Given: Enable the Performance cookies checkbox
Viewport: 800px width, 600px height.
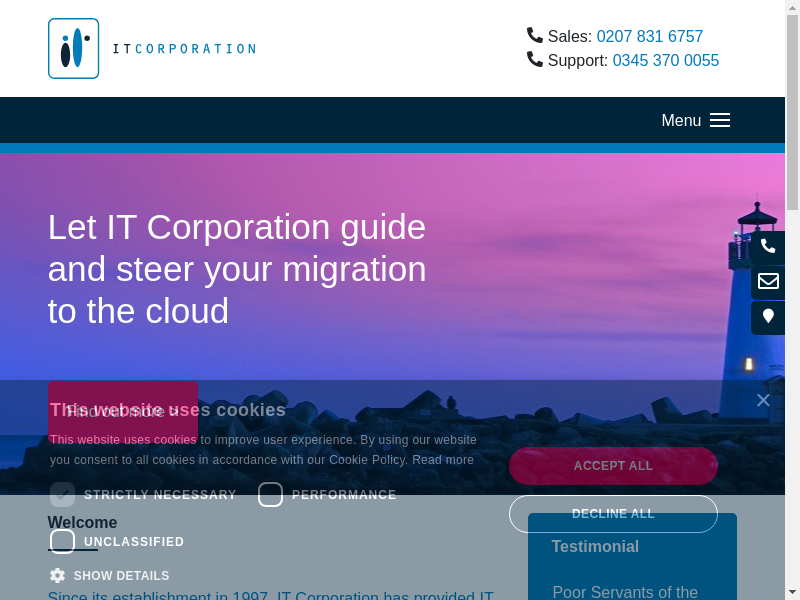Looking at the screenshot, I should tap(271, 495).
